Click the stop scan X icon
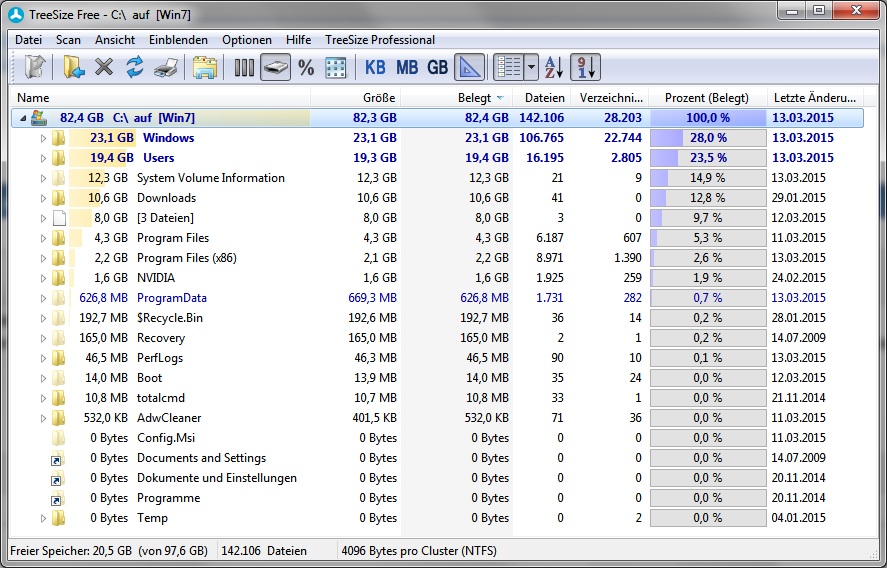 point(104,67)
